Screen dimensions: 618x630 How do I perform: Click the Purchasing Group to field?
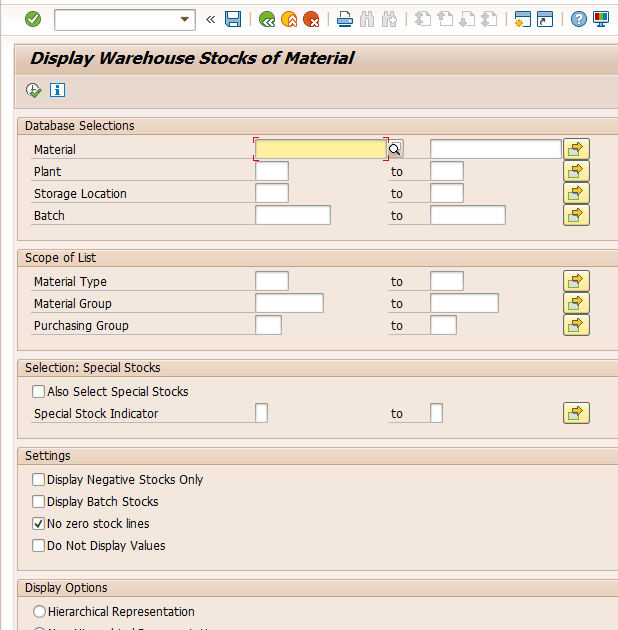[x=444, y=325]
